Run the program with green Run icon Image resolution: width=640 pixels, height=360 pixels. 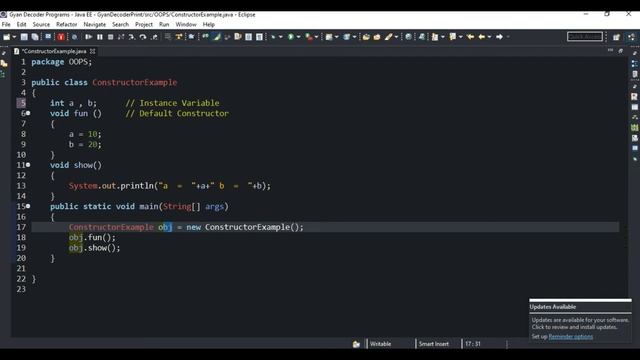(x=291, y=37)
